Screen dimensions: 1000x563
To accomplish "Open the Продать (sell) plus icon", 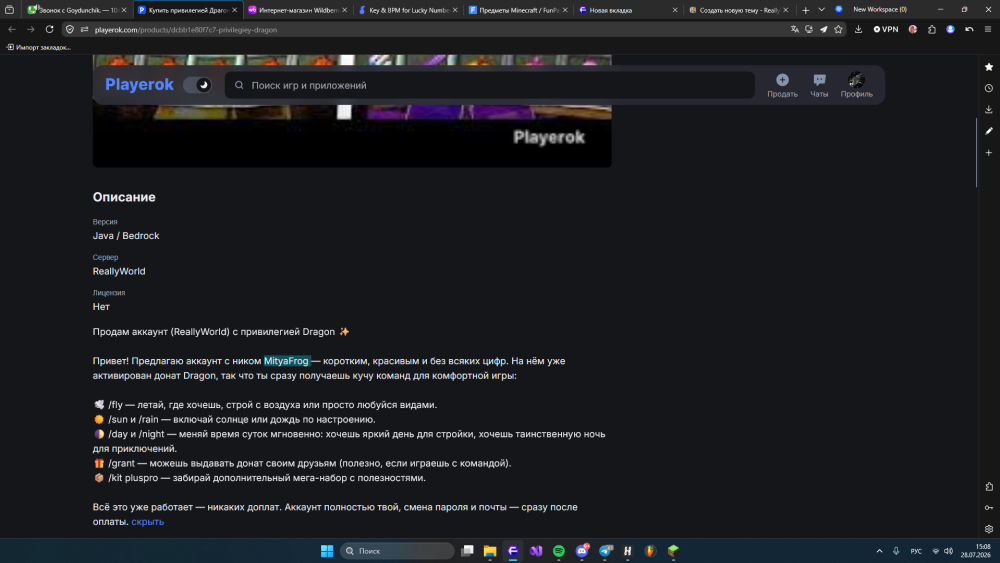I will [x=782, y=80].
